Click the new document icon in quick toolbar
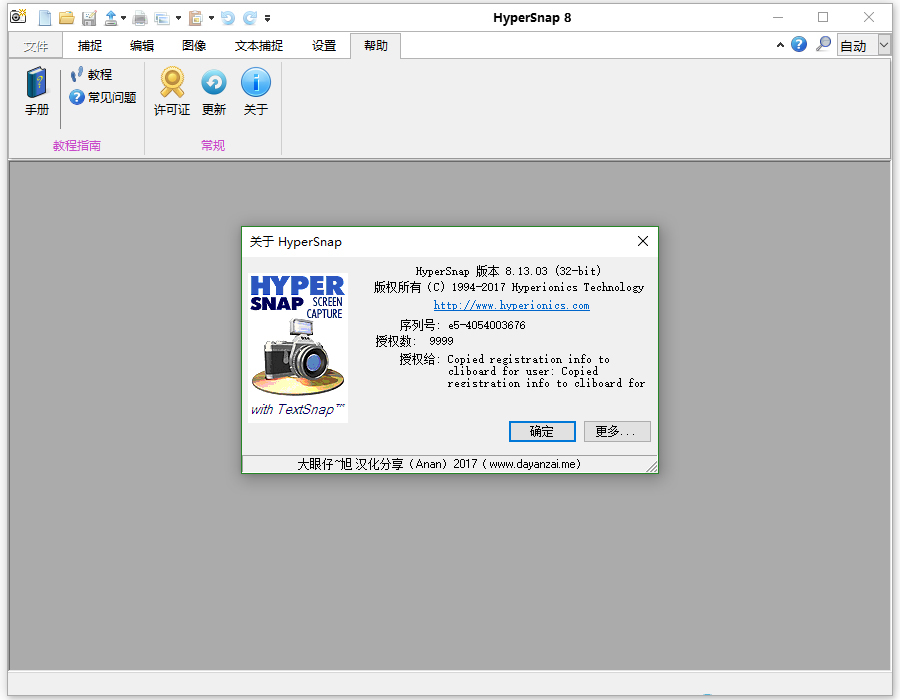 [45, 18]
